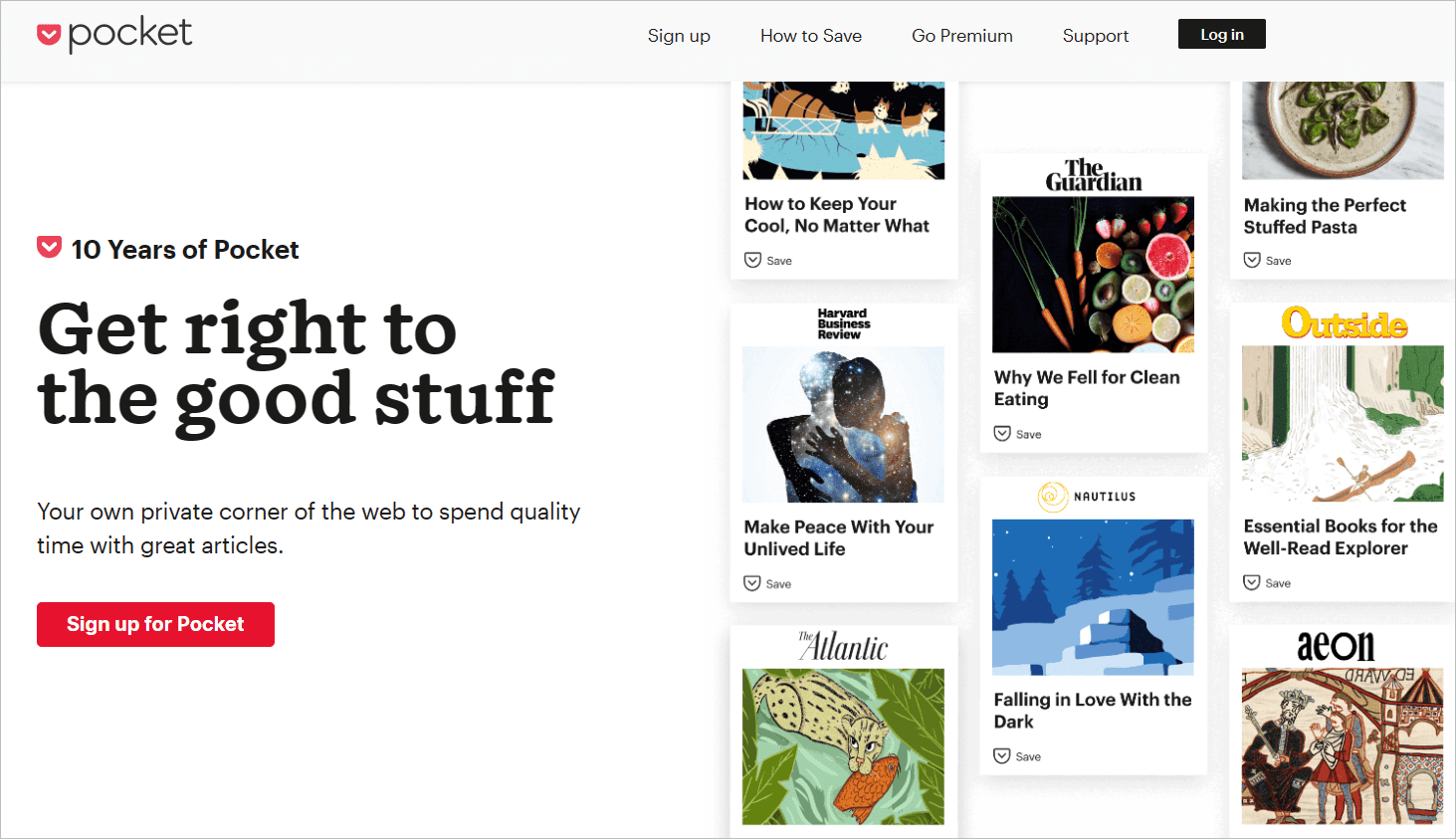
Task: Click the embracing cosmic figures thumbnail
Action: click(x=844, y=425)
